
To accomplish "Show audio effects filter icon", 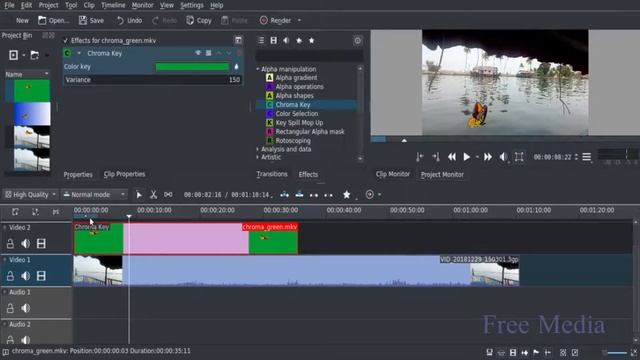I will click(286, 40).
